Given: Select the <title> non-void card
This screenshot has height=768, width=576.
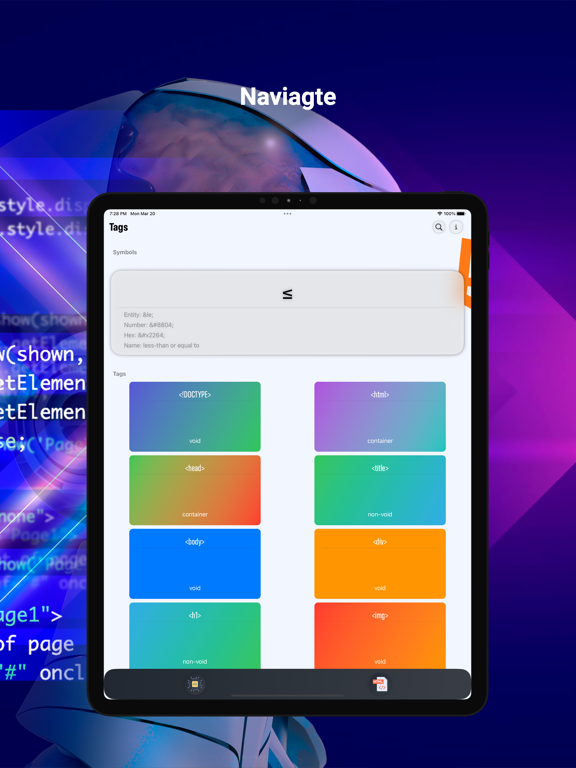Looking at the screenshot, I should pyautogui.click(x=380, y=490).
